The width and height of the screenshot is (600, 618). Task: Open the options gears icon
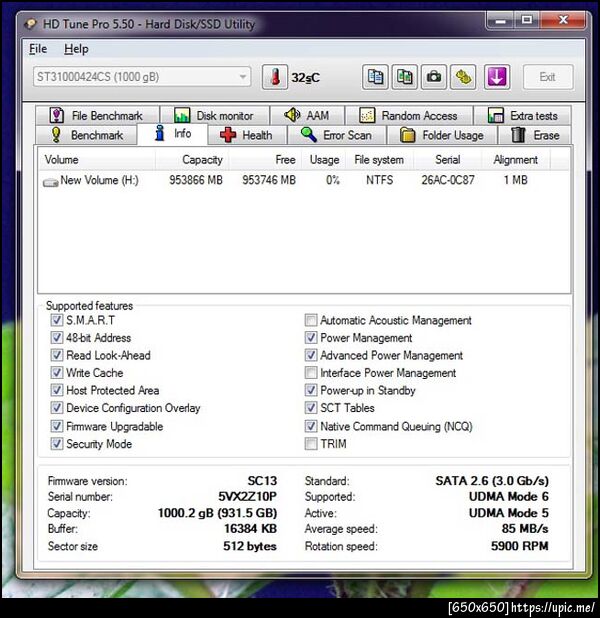tap(463, 77)
